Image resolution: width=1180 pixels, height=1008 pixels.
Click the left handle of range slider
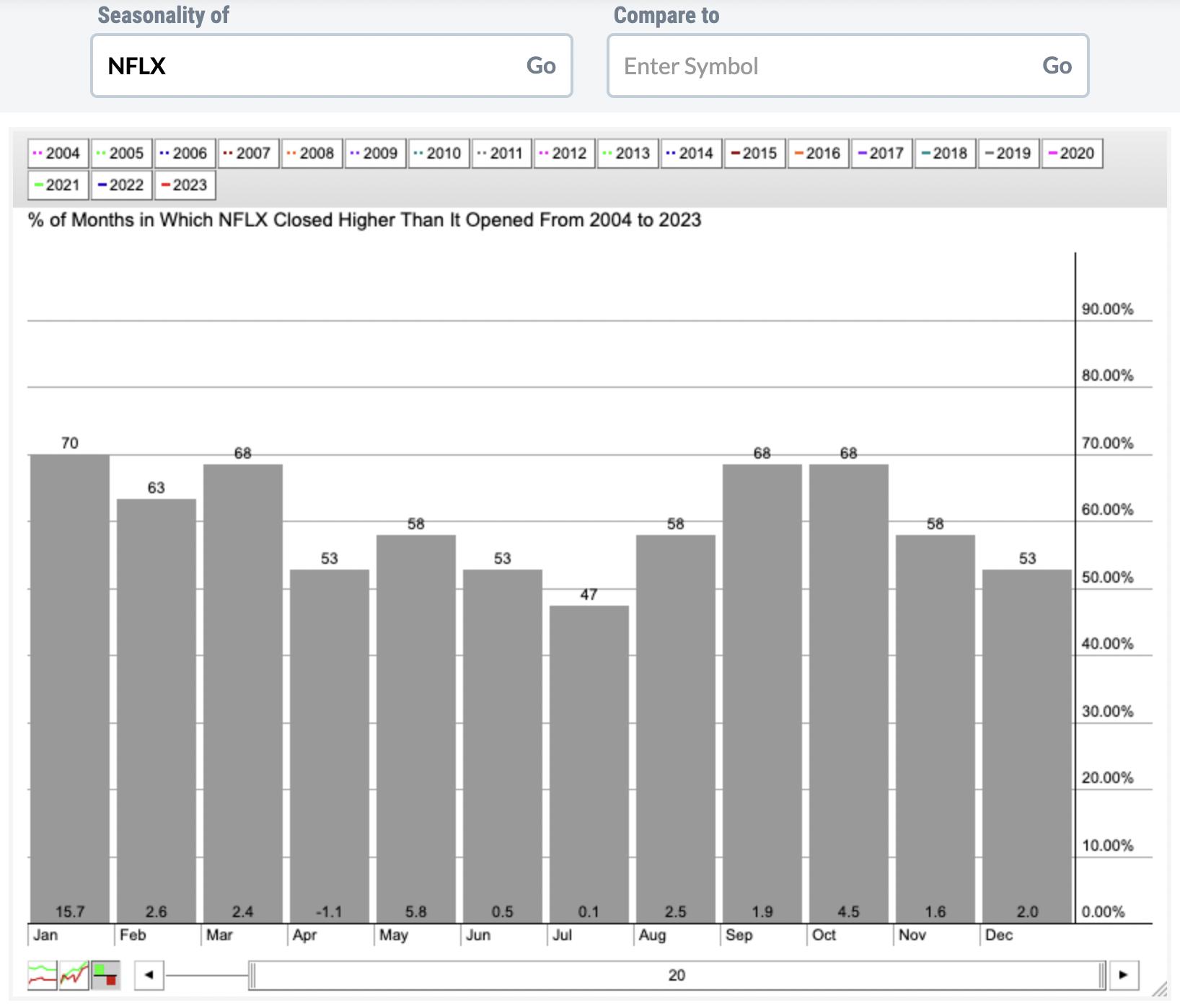coord(252,976)
